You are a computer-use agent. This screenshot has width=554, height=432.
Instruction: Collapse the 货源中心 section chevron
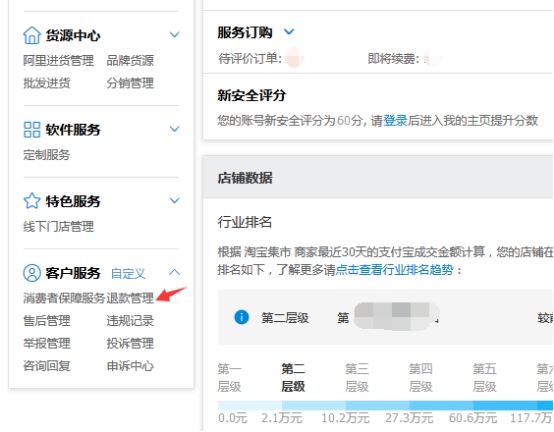tap(175, 35)
